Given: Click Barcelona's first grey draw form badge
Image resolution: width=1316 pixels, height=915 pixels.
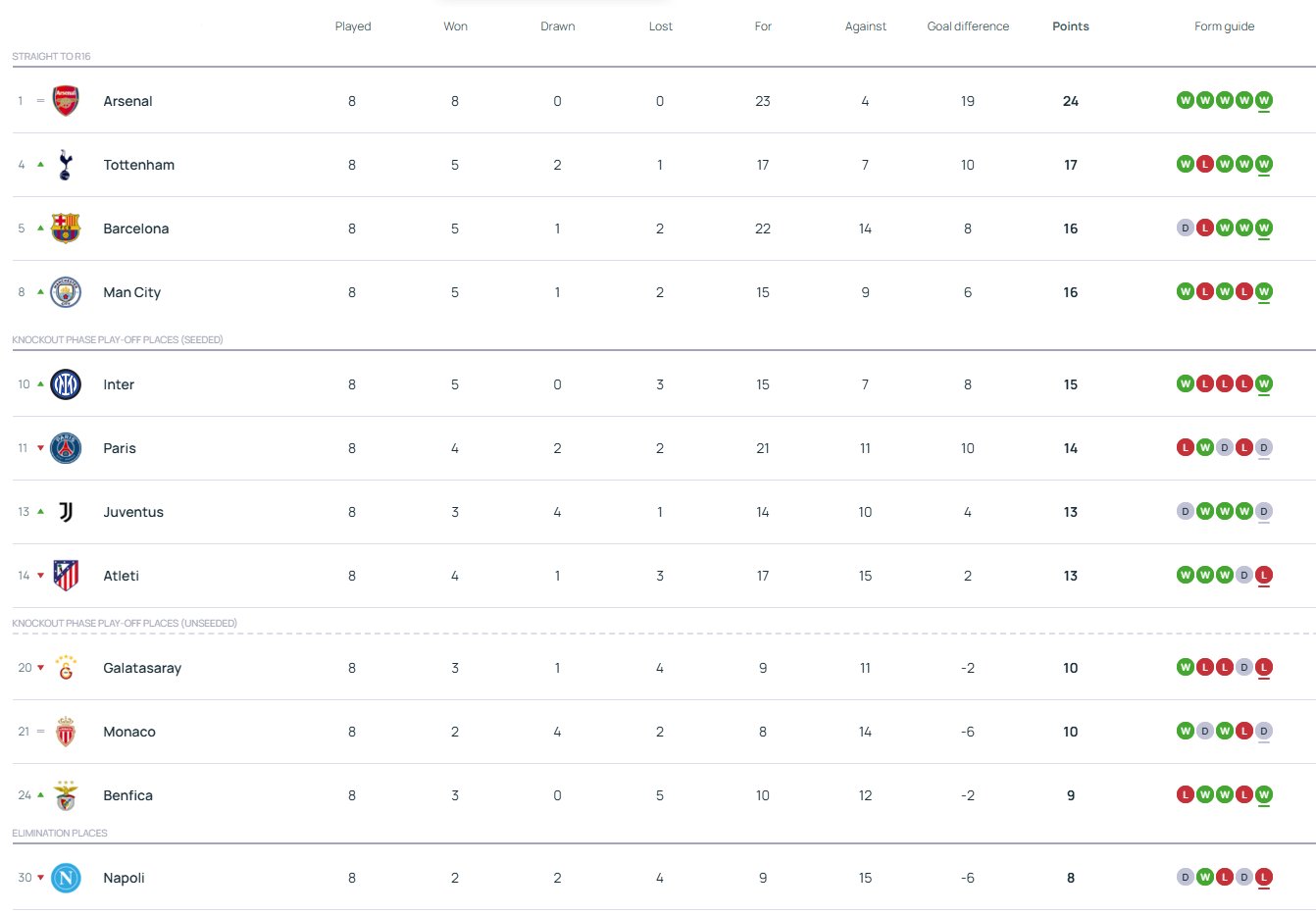Looking at the screenshot, I should pos(1186,228).
